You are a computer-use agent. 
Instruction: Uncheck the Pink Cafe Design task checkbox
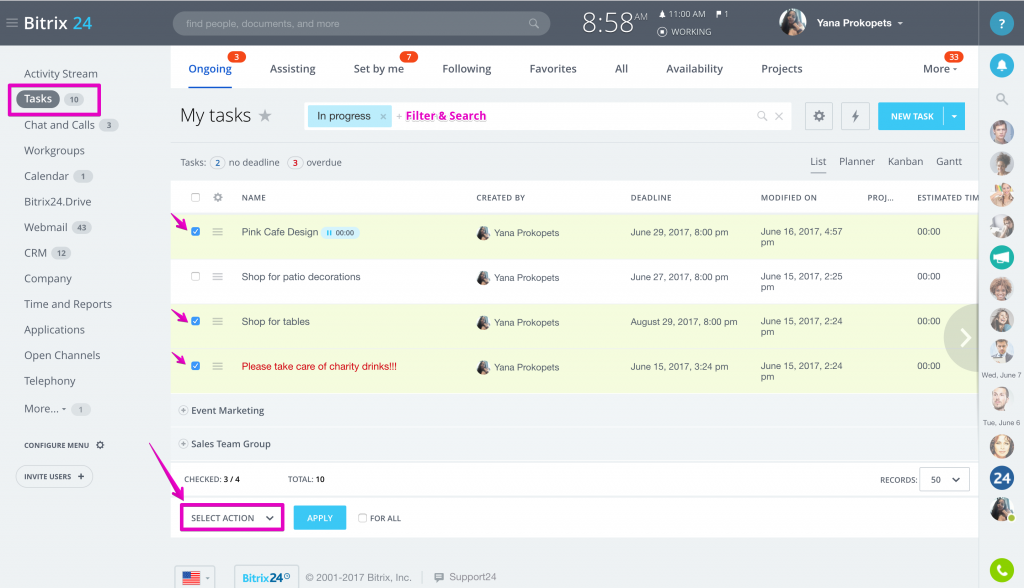click(195, 232)
